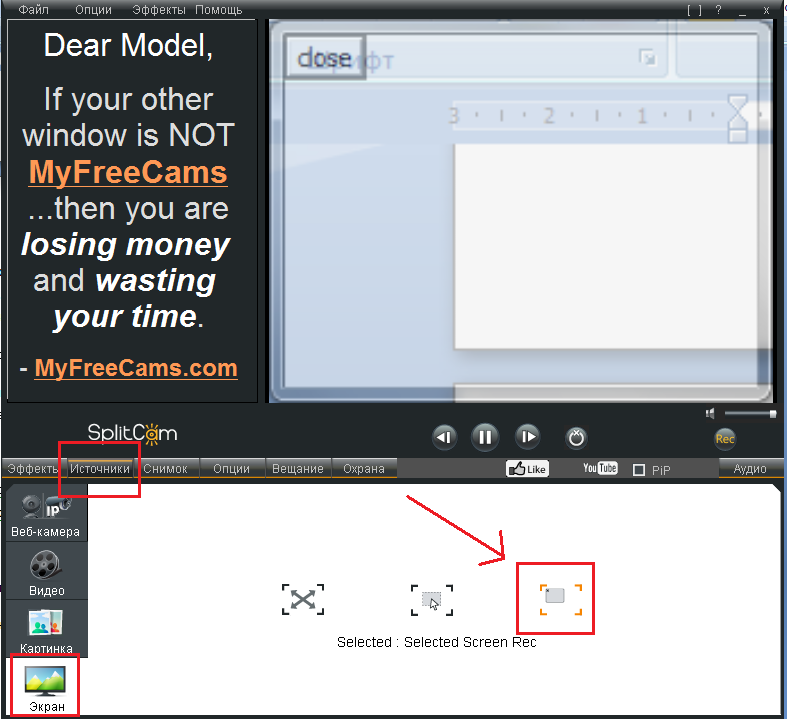The height and width of the screenshot is (719, 787).
Task: Click the 'Selected : Selected Screen Rec' text
Action: pyautogui.click(x=437, y=642)
